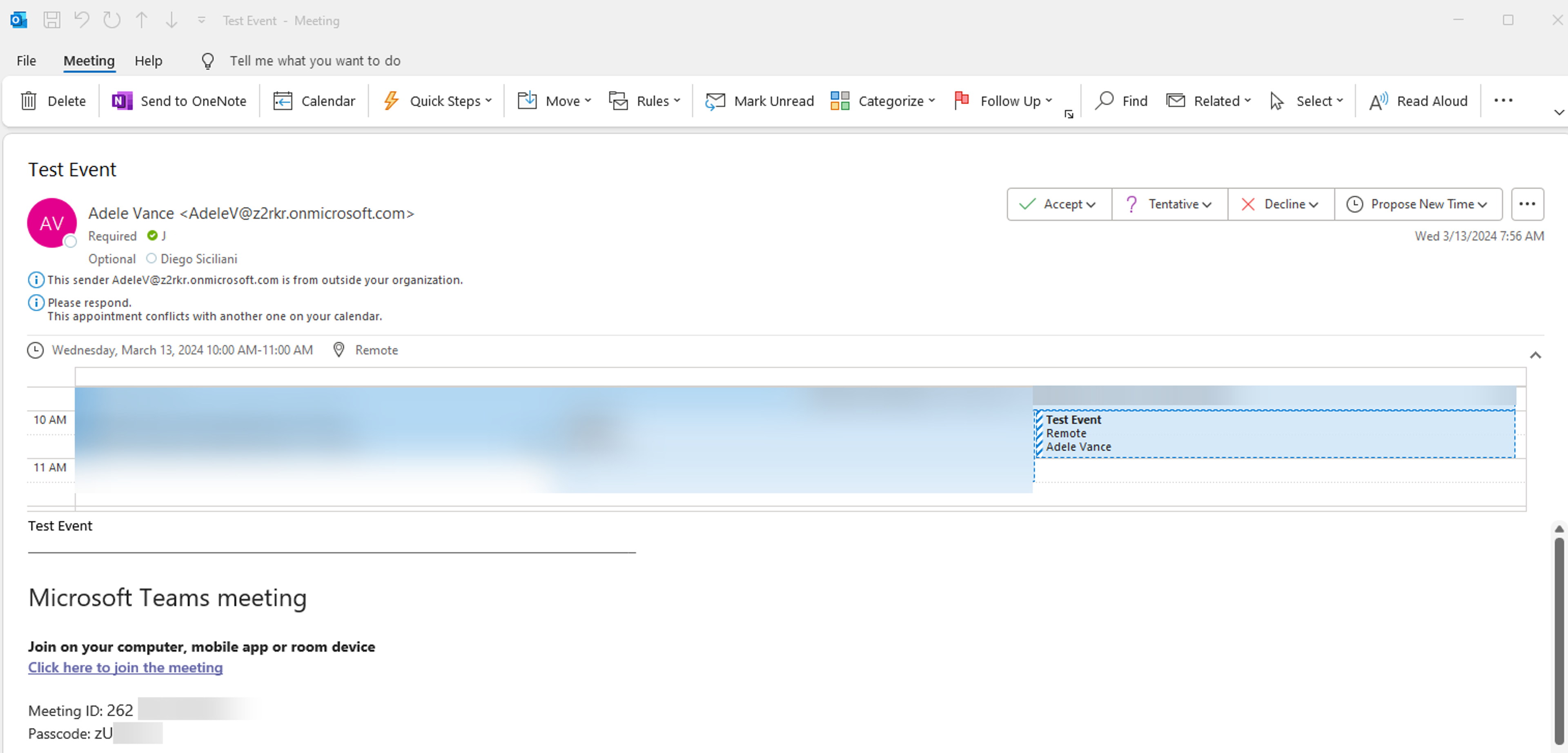Send meeting to OneNote
1568x753 pixels.
(179, 101)
